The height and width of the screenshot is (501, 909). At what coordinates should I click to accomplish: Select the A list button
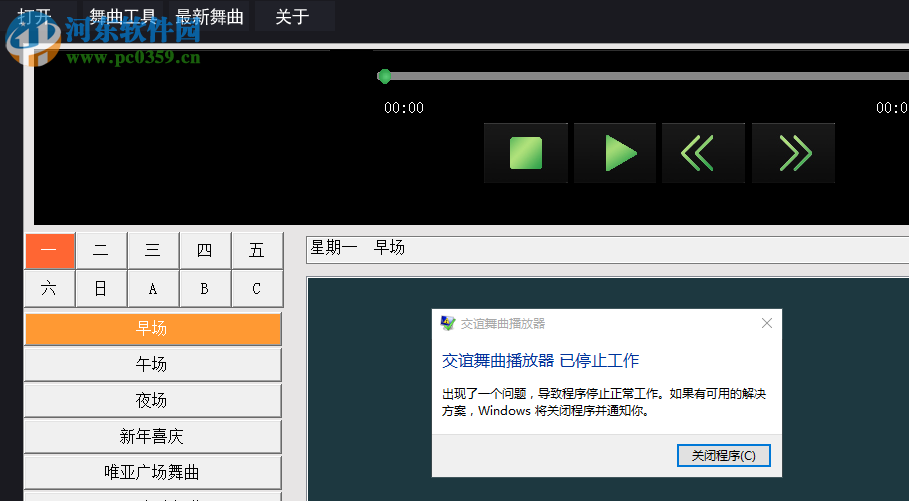153,289
